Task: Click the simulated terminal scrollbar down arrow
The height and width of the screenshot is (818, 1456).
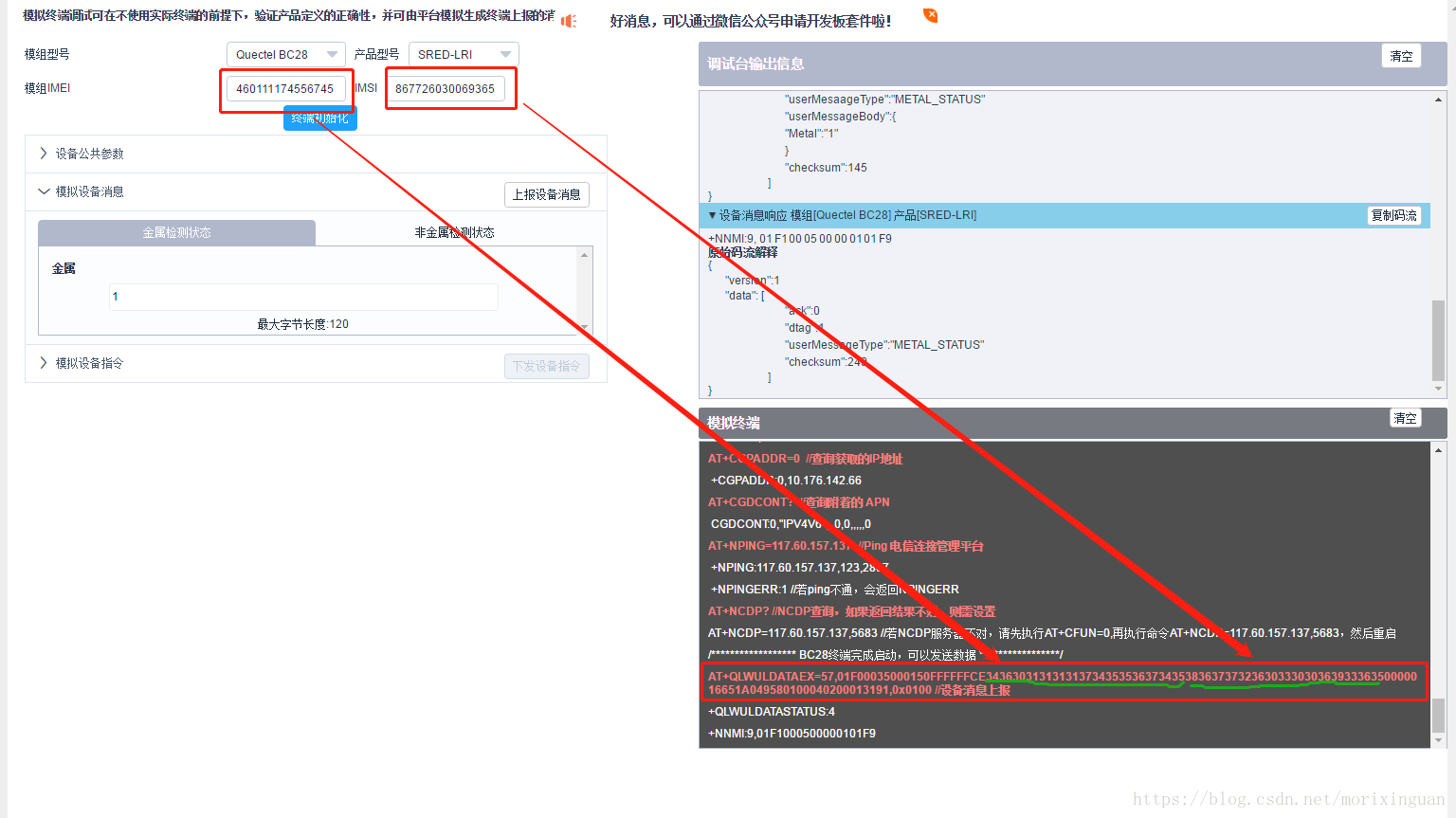Action: 1438,740
